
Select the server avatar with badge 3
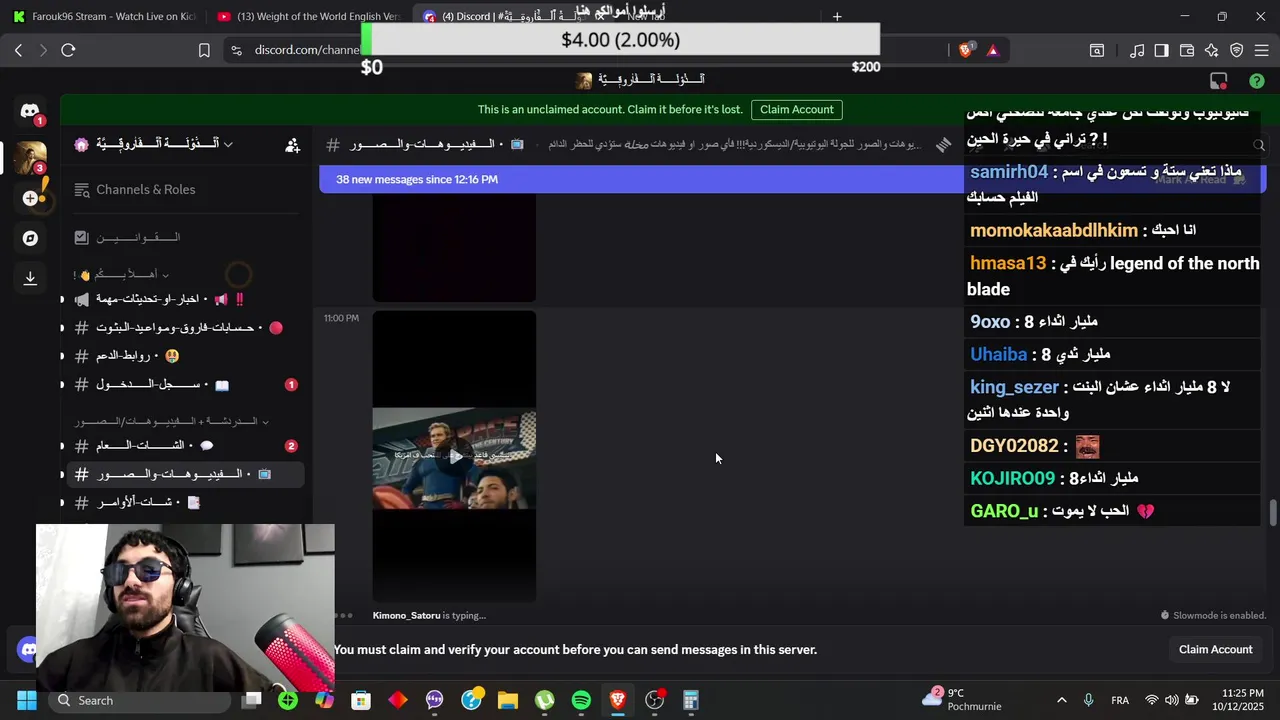click(x=30, y=157)
